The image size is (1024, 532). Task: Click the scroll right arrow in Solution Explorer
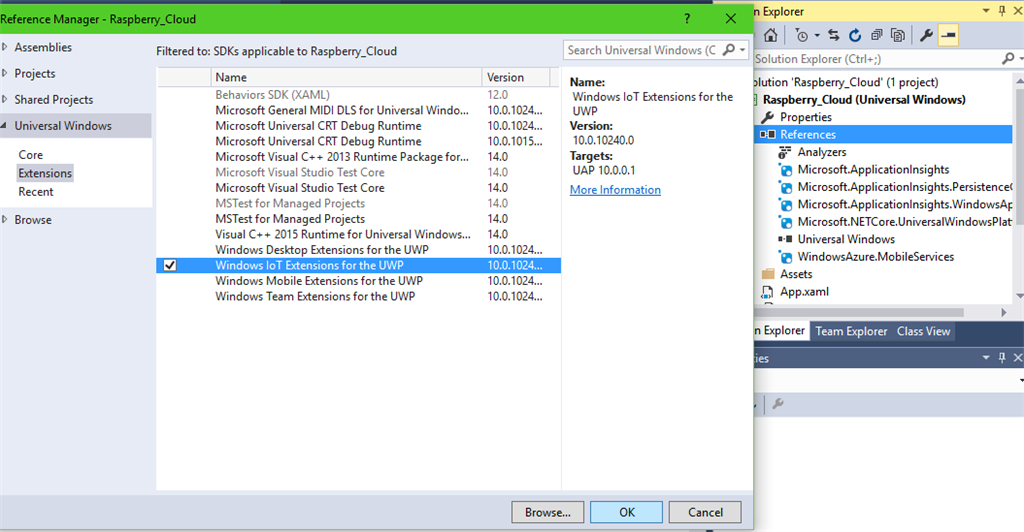coord(1004,313)
